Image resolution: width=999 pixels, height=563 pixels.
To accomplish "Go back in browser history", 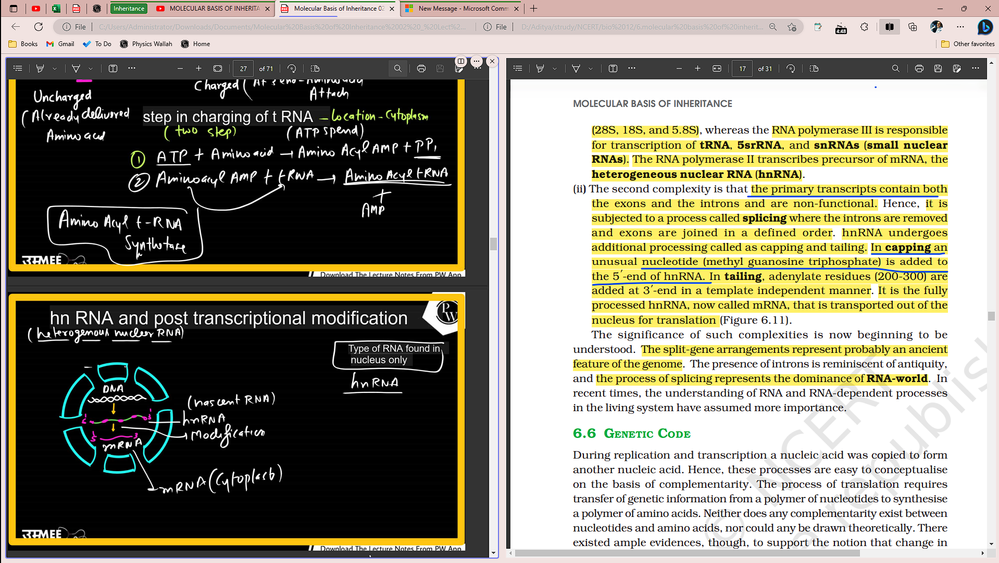I will tap(16, 27).
